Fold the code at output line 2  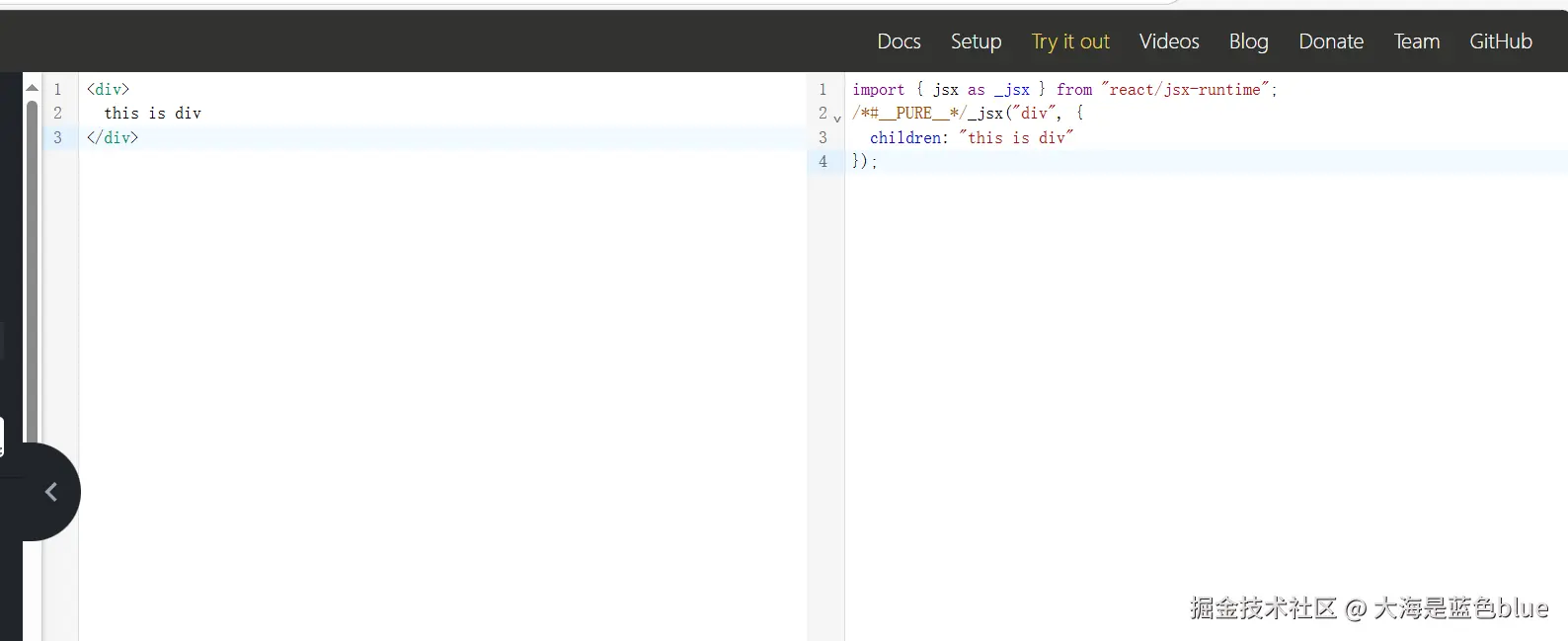click(837, 119)
